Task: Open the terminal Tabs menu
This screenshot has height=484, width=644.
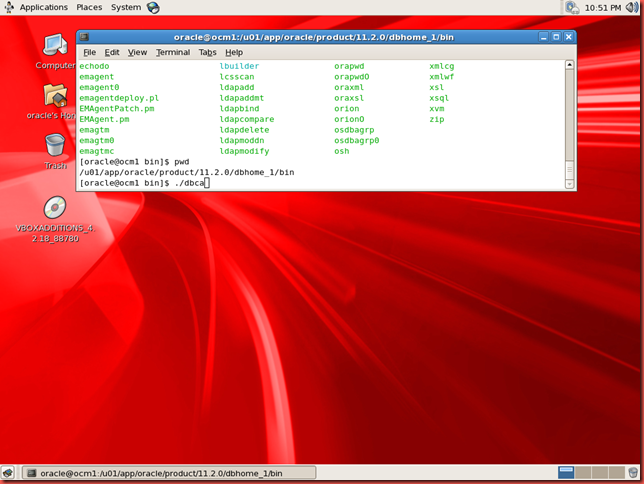Action: coord(207,52)
